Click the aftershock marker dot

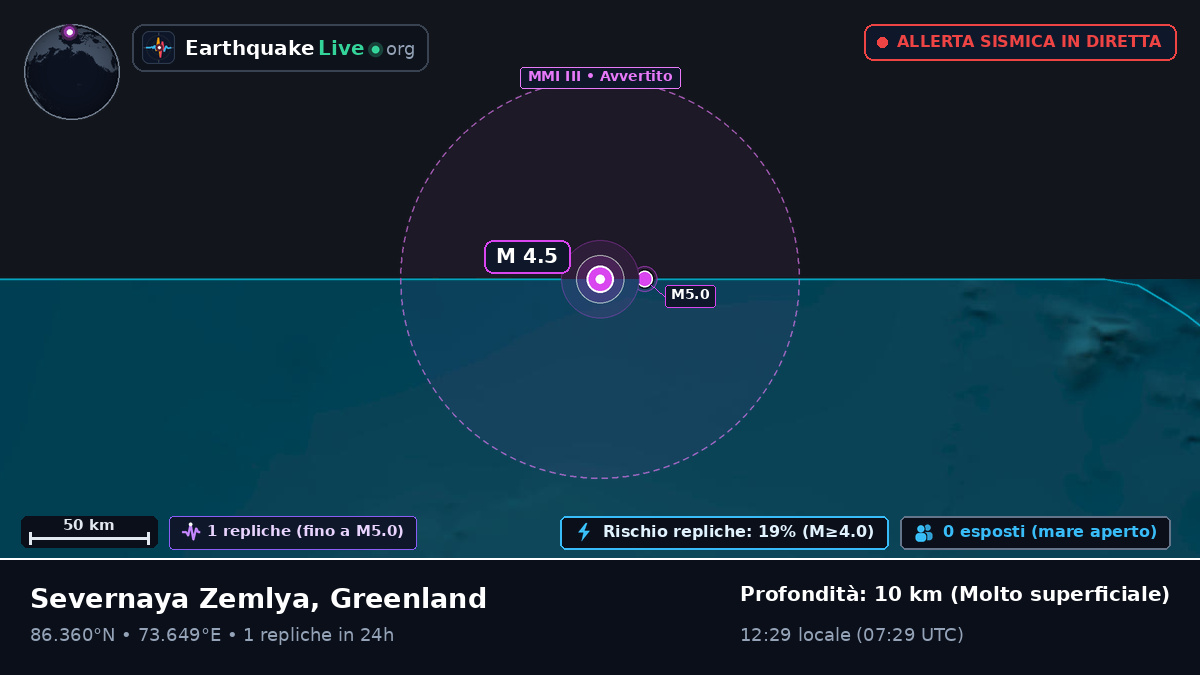[x=645, y=279]
